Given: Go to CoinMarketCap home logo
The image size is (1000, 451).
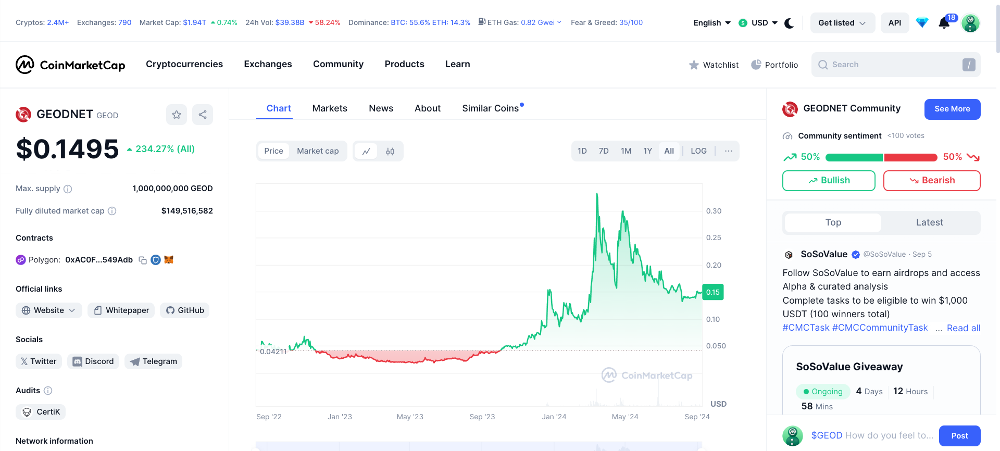Looking at the screenshot, I should click(70, 64).
